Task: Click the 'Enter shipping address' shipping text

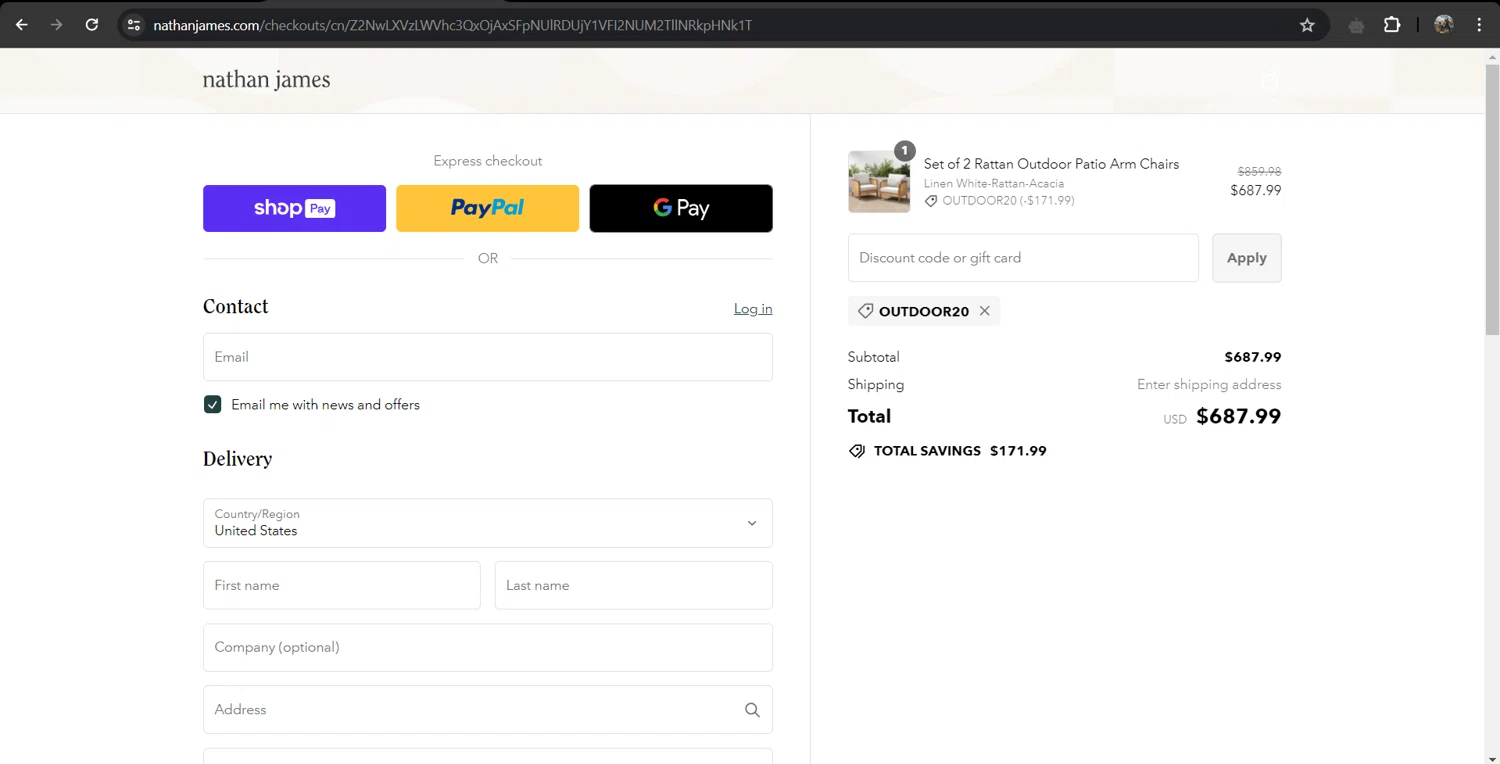Action: [1209, 385]
